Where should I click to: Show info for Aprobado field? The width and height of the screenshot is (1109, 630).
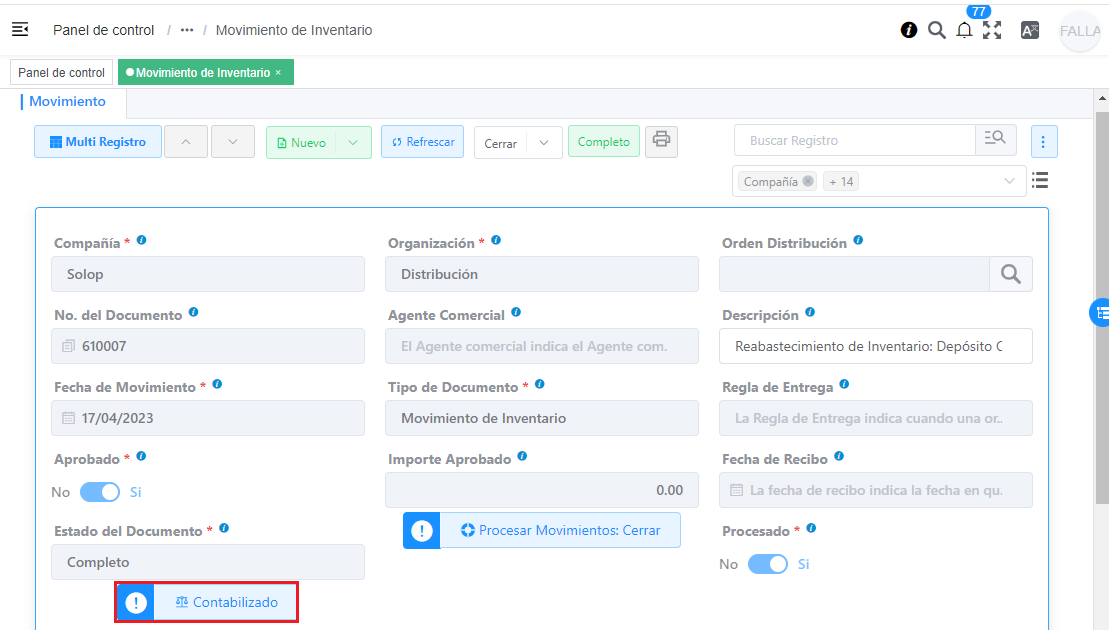click(141, 457)
